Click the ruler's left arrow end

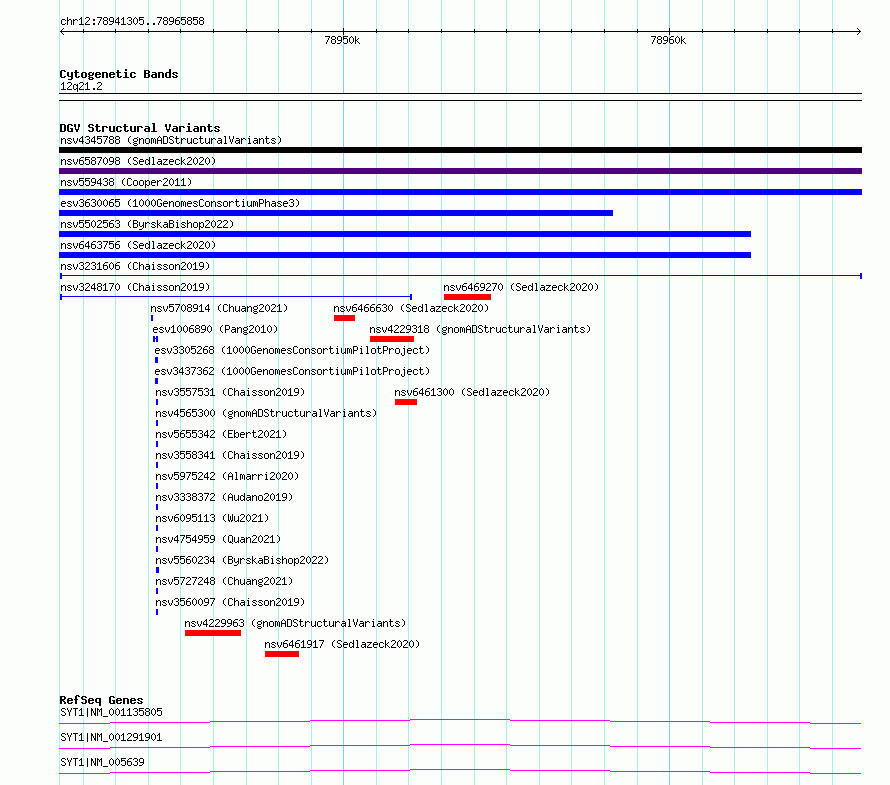(62, 32)
